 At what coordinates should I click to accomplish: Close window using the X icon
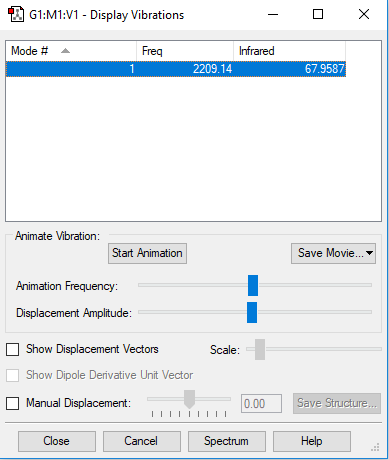click(364, 14)
